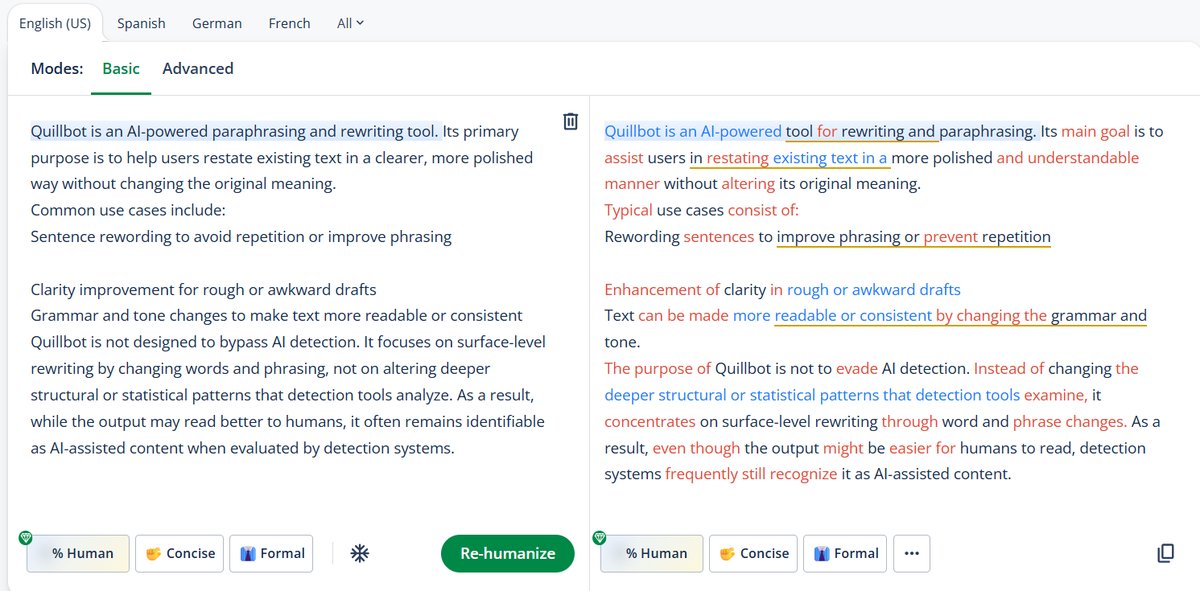
Task: Click the output phrase 'and understandable'
Action: coord(1068,158)
